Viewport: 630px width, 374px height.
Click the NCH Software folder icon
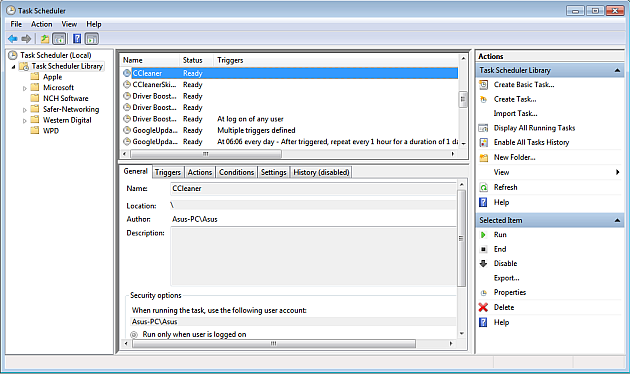coord(35,98)
